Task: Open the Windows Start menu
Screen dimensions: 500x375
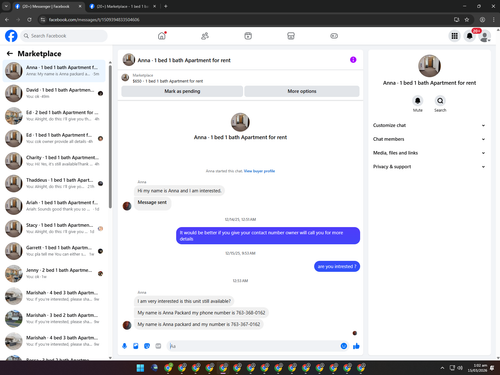Action: (140, 368)
